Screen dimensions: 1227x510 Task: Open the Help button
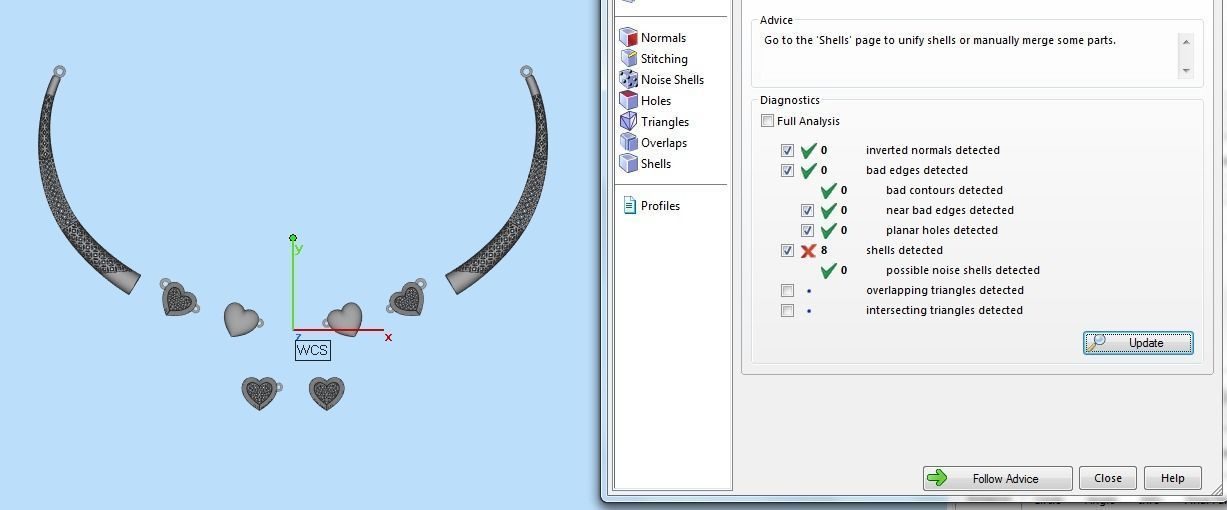pyautogui.click(x=1172, y=478)
